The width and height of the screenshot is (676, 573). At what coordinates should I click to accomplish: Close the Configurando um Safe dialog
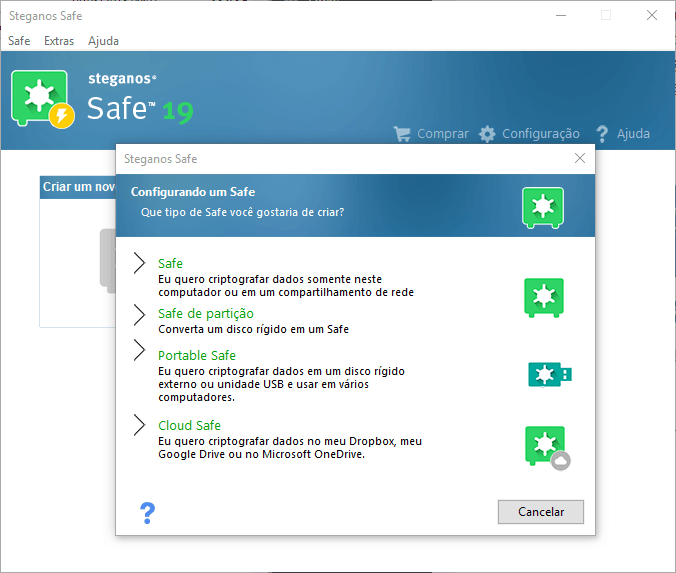coord(580,158)
